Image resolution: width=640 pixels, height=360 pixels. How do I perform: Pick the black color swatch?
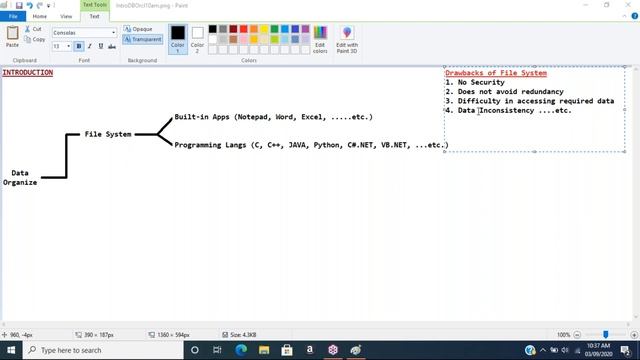click(213, 29)
